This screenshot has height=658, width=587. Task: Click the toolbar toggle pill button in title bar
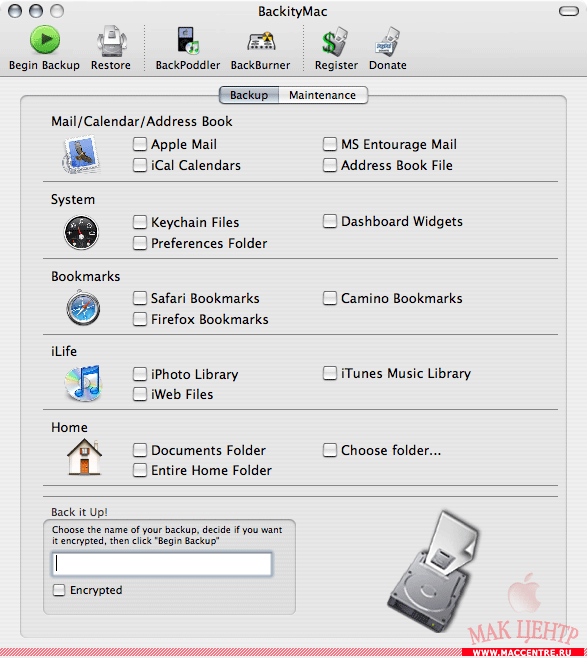(x=569, y=11)
